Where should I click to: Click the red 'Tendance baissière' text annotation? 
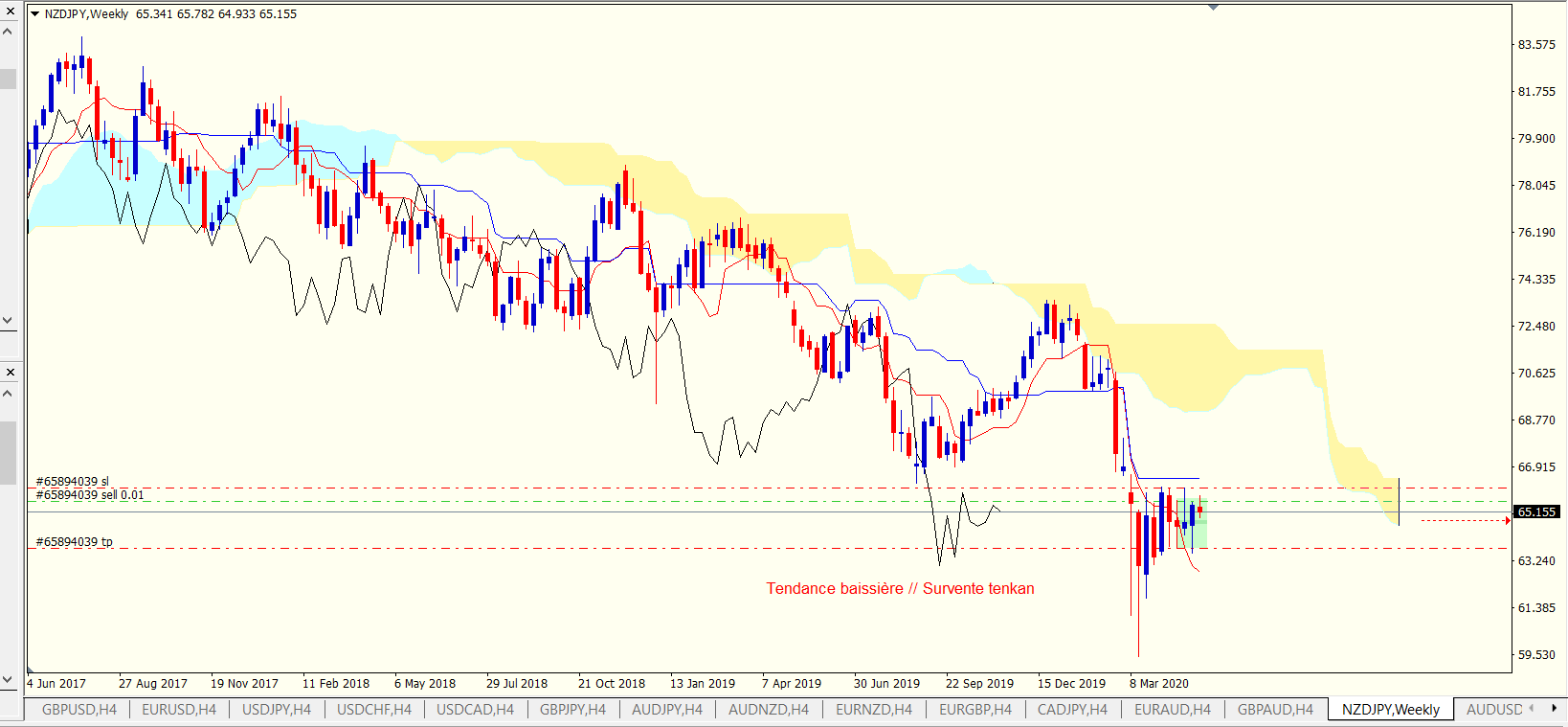(900, 589)
